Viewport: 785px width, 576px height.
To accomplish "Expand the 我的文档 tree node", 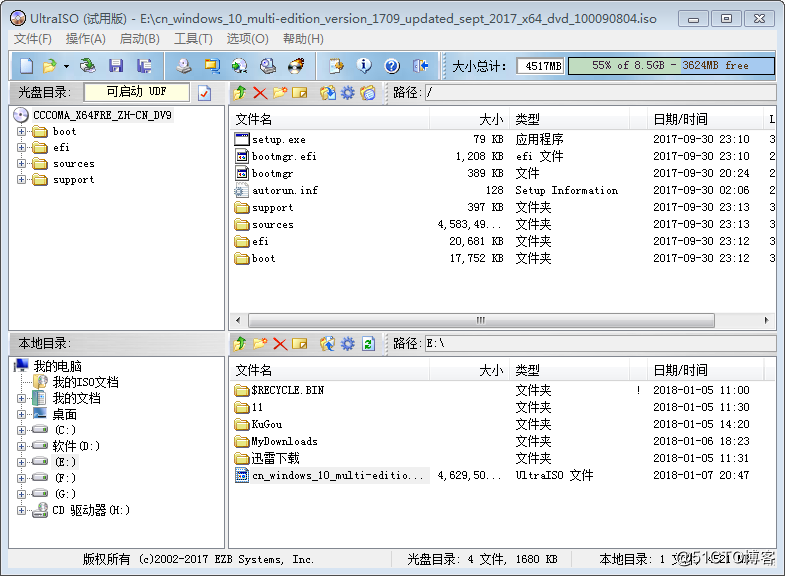I will (21, 398).
